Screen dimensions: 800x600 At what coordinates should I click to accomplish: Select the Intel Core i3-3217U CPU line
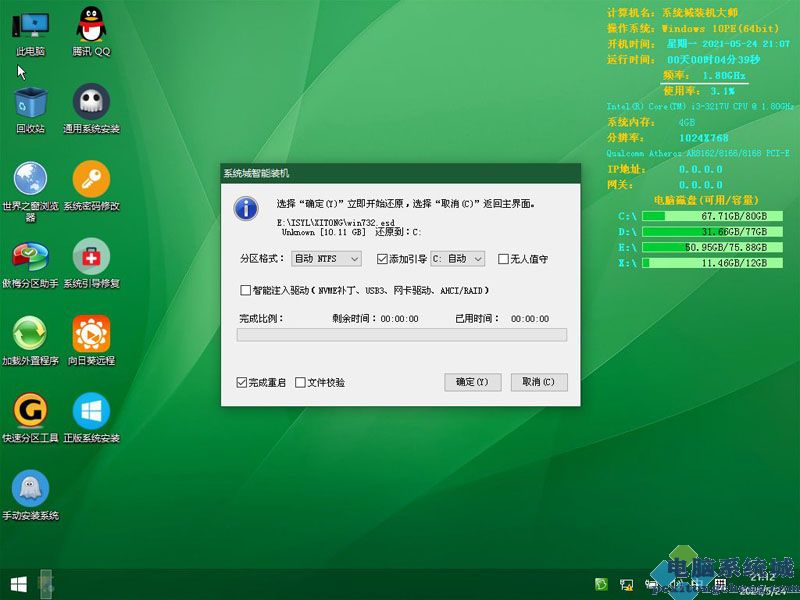click(x=700, y=106)
